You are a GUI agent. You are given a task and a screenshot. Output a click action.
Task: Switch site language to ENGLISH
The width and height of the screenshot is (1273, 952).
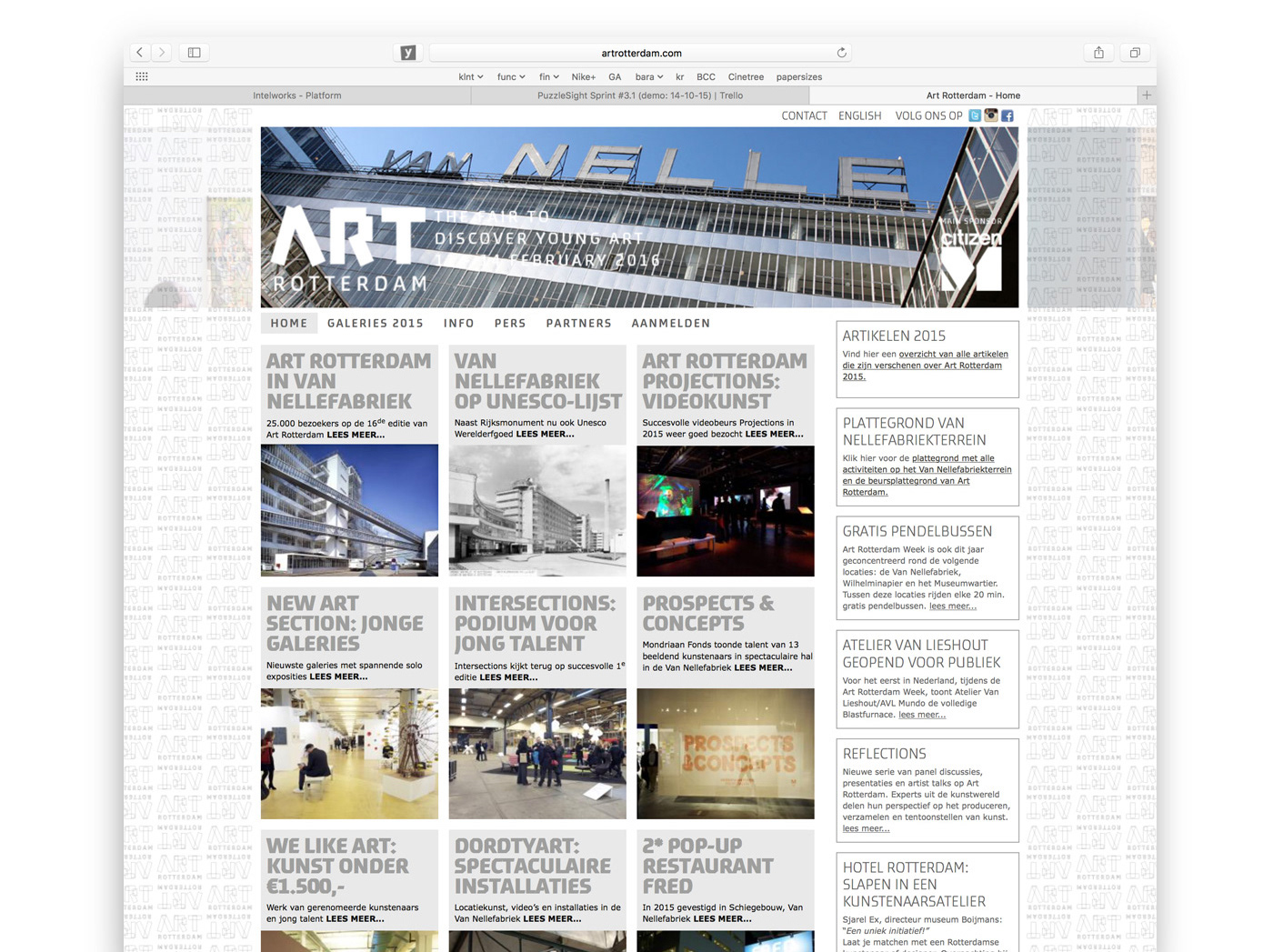pos(860,115)
